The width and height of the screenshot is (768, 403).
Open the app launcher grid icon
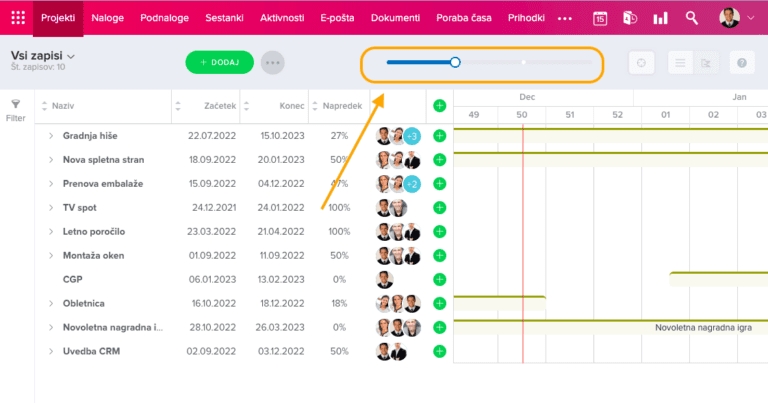[x=17, y=18]
